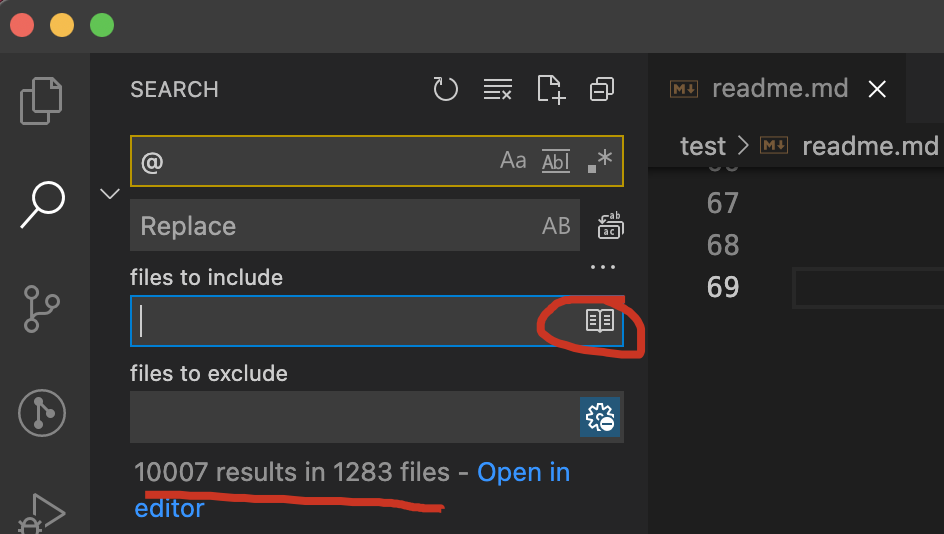Collapse the replace field chevron
The image size is (944, 534).
coord(110,194)
